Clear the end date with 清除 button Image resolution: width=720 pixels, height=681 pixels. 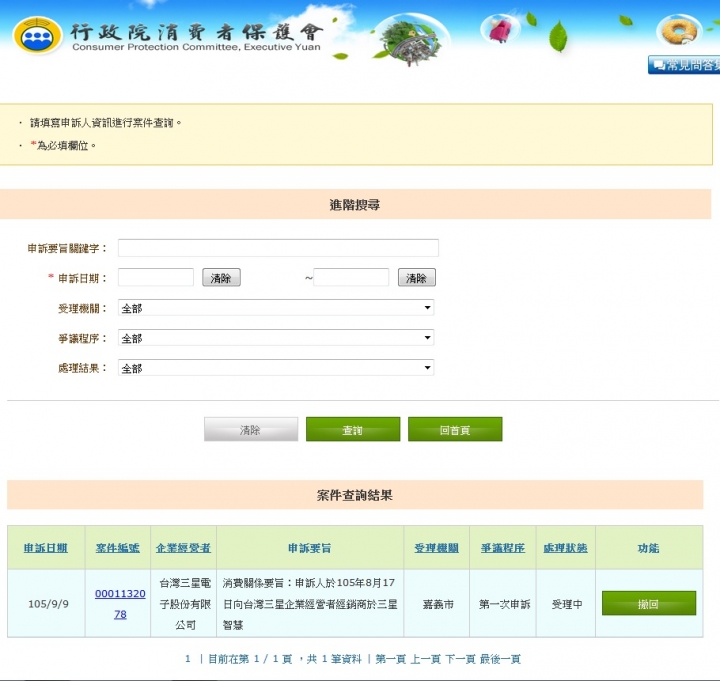[417, 278]
